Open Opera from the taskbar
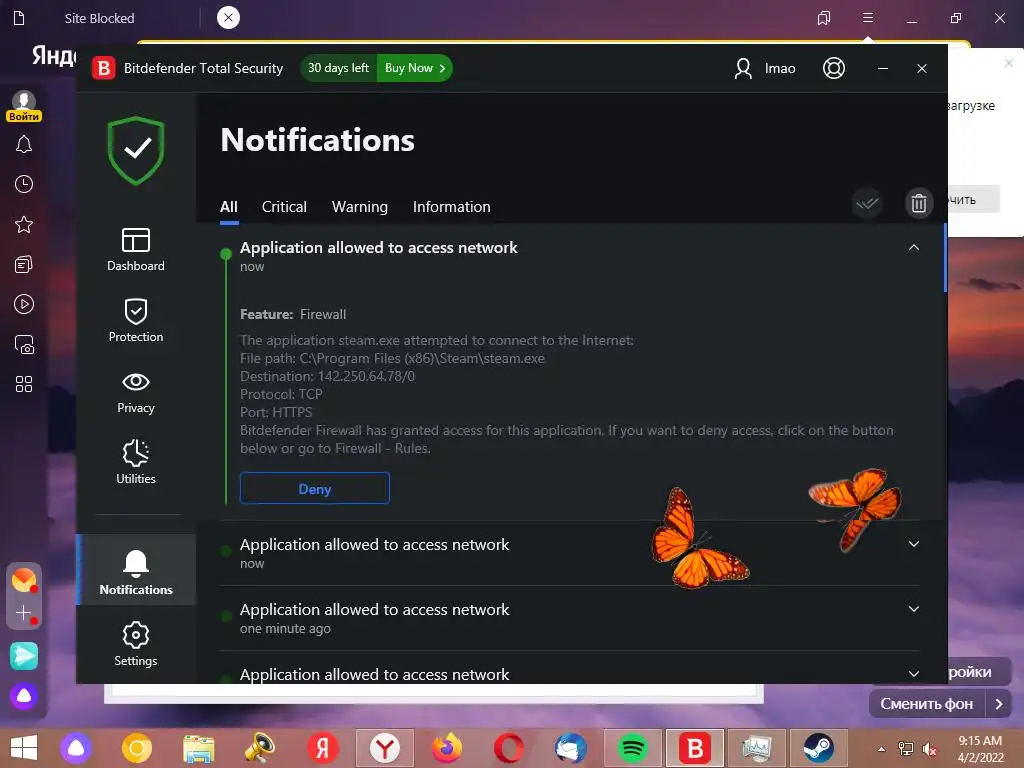1024x768 pixels. point(509,748)
